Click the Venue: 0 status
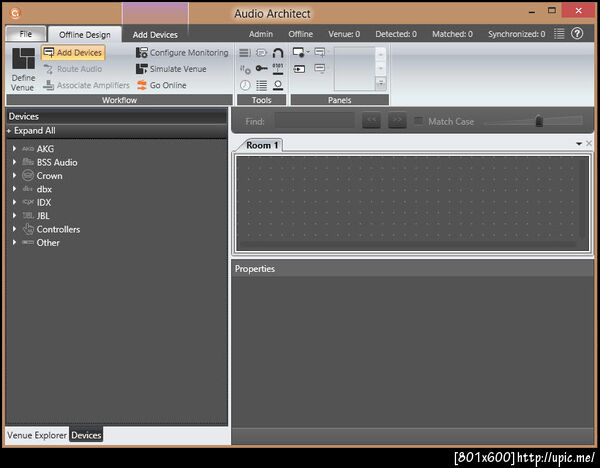This screenshot has height=468, width=600. (344, 34)
